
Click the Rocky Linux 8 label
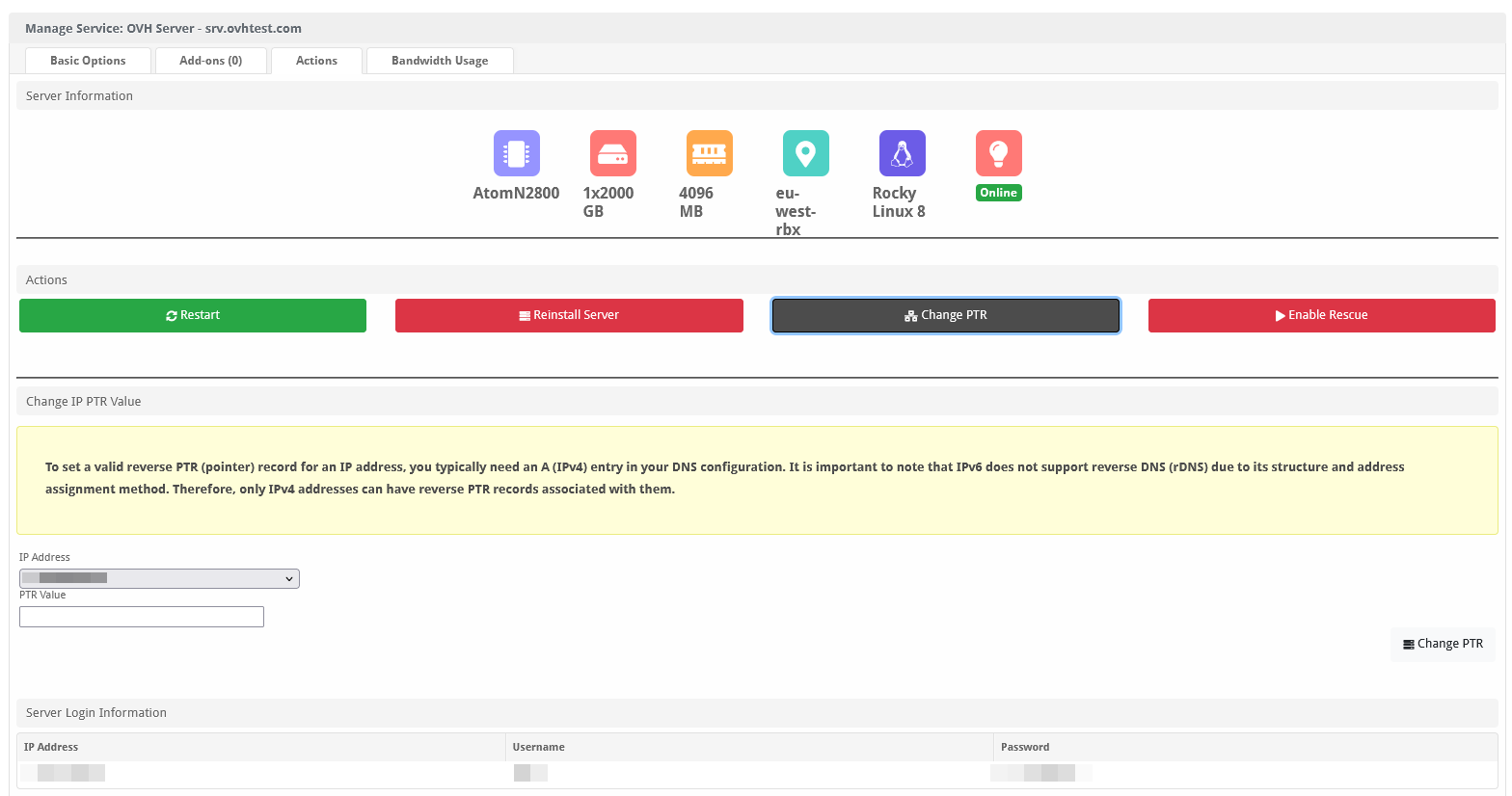click(899, 202)
